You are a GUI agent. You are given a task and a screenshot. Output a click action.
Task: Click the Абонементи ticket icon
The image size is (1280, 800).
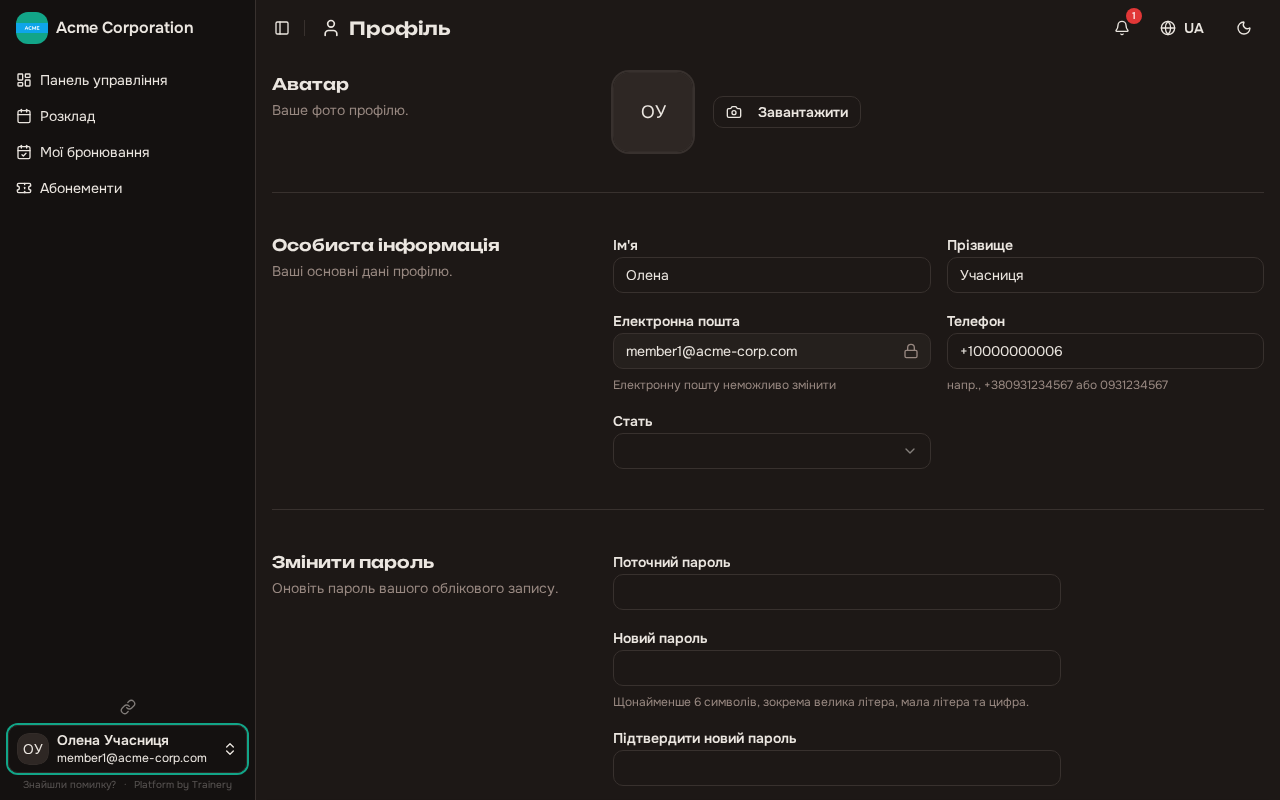[24, 188]
